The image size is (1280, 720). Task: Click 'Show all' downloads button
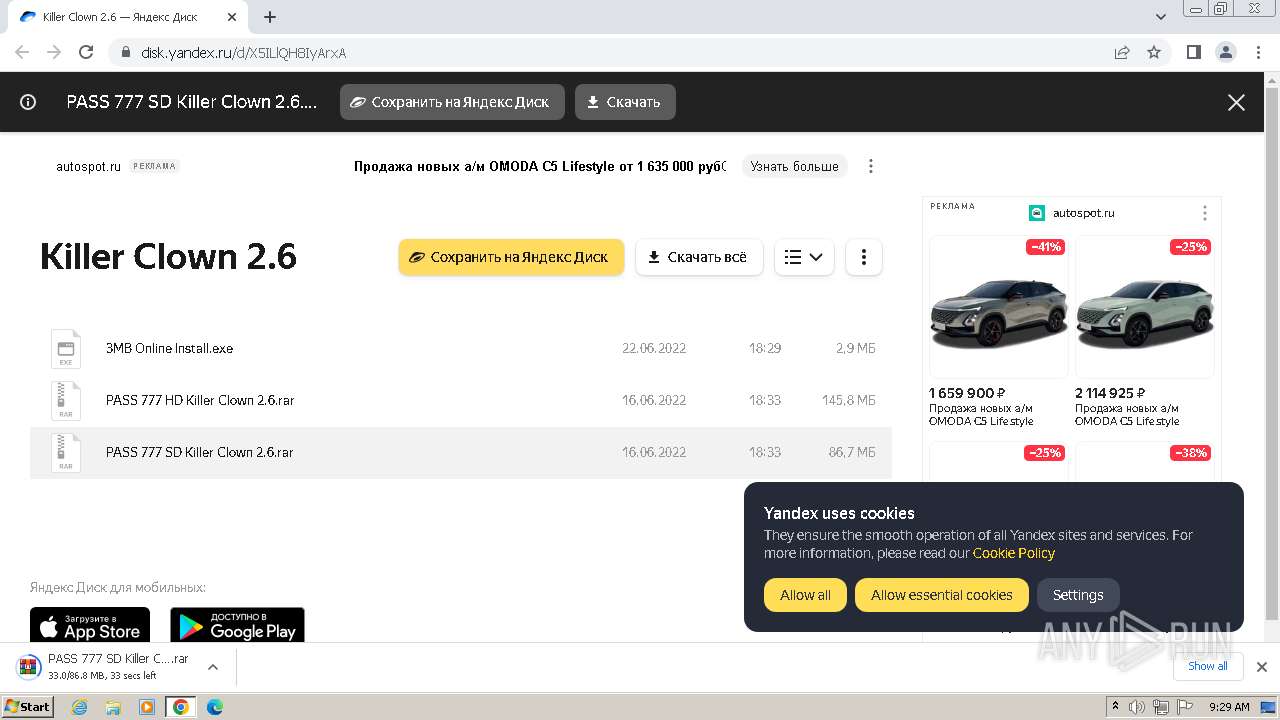pos(1208,666)
